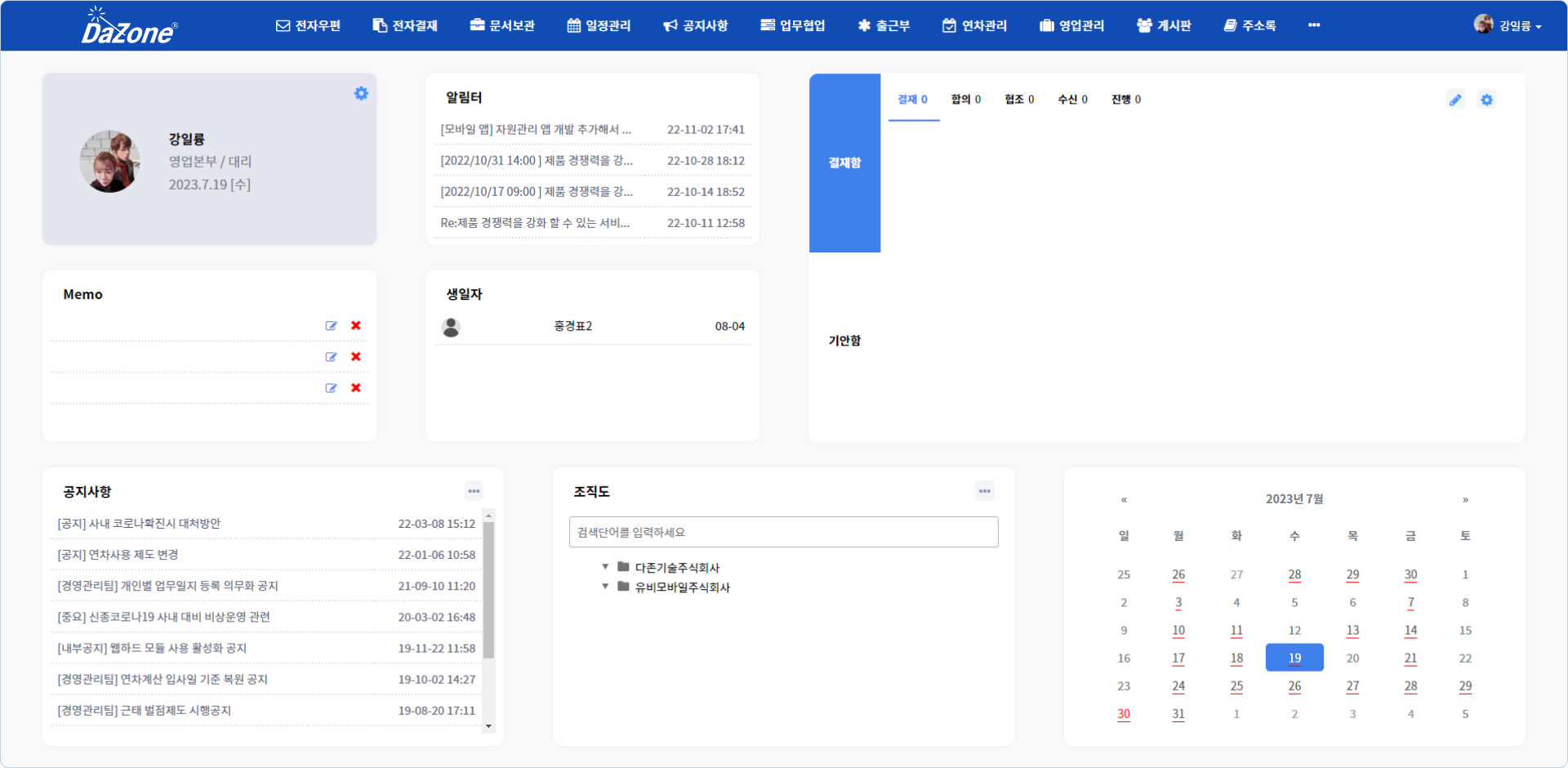
Task: Open more options for the 공지사항 panel
Action: (x=474, y=491)
